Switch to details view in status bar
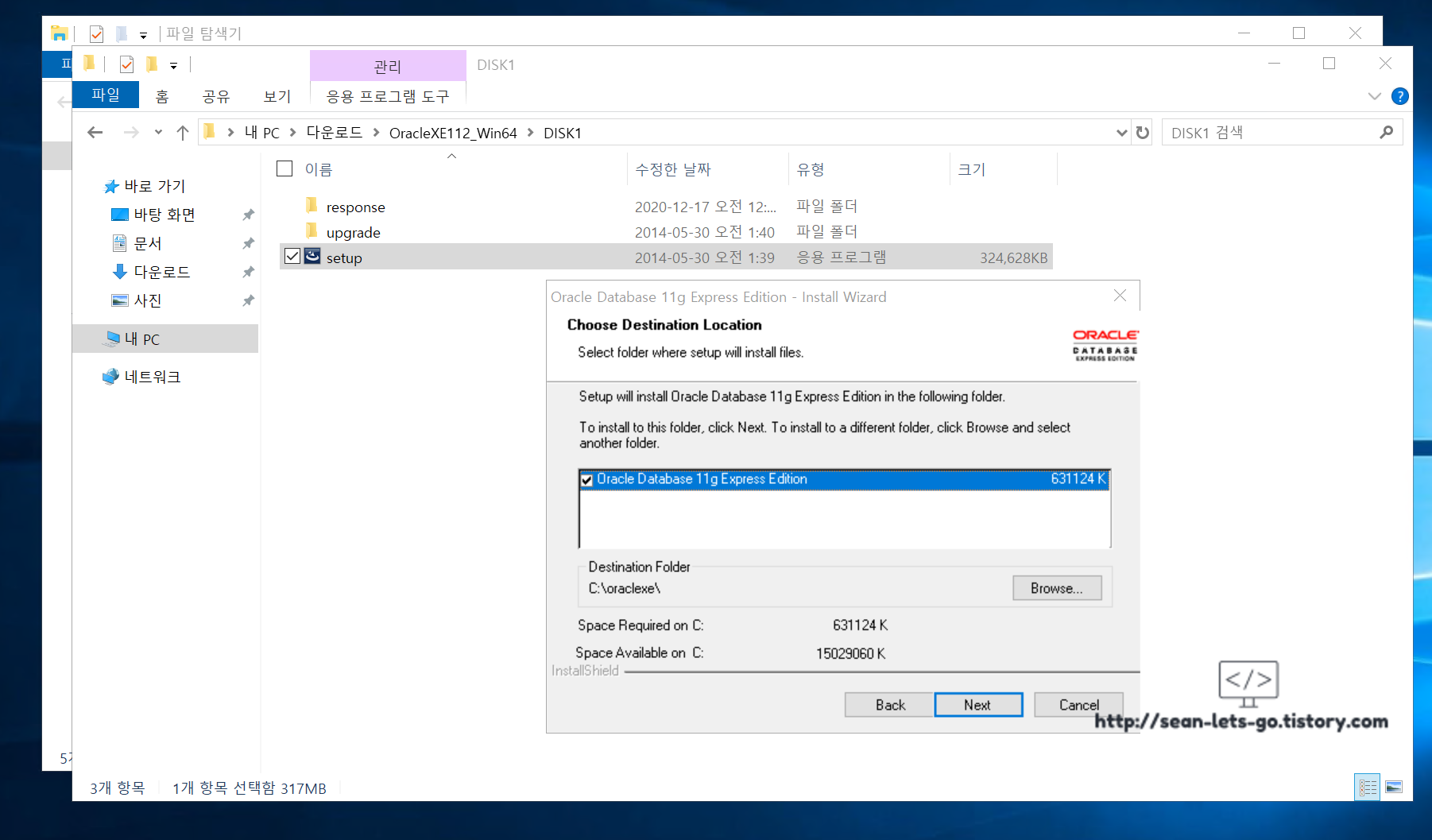 pos(1368,788)
